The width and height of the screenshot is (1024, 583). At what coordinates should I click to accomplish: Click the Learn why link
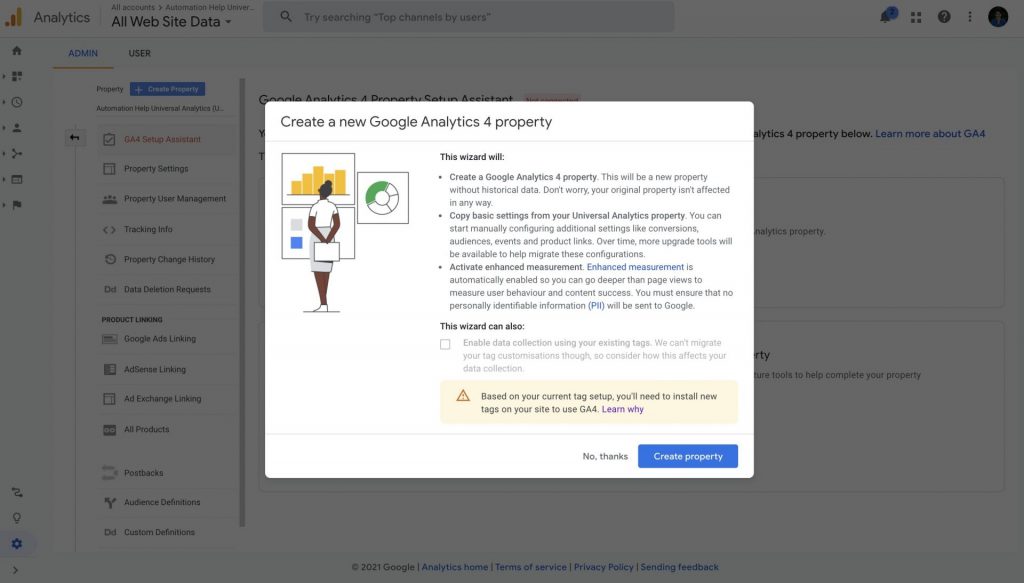click(x=622, y=409)
